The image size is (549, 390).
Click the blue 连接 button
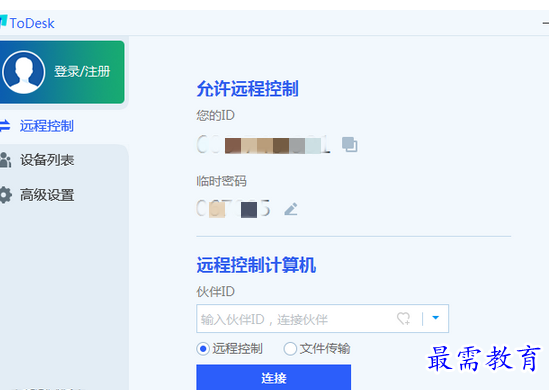click(273, 377)
